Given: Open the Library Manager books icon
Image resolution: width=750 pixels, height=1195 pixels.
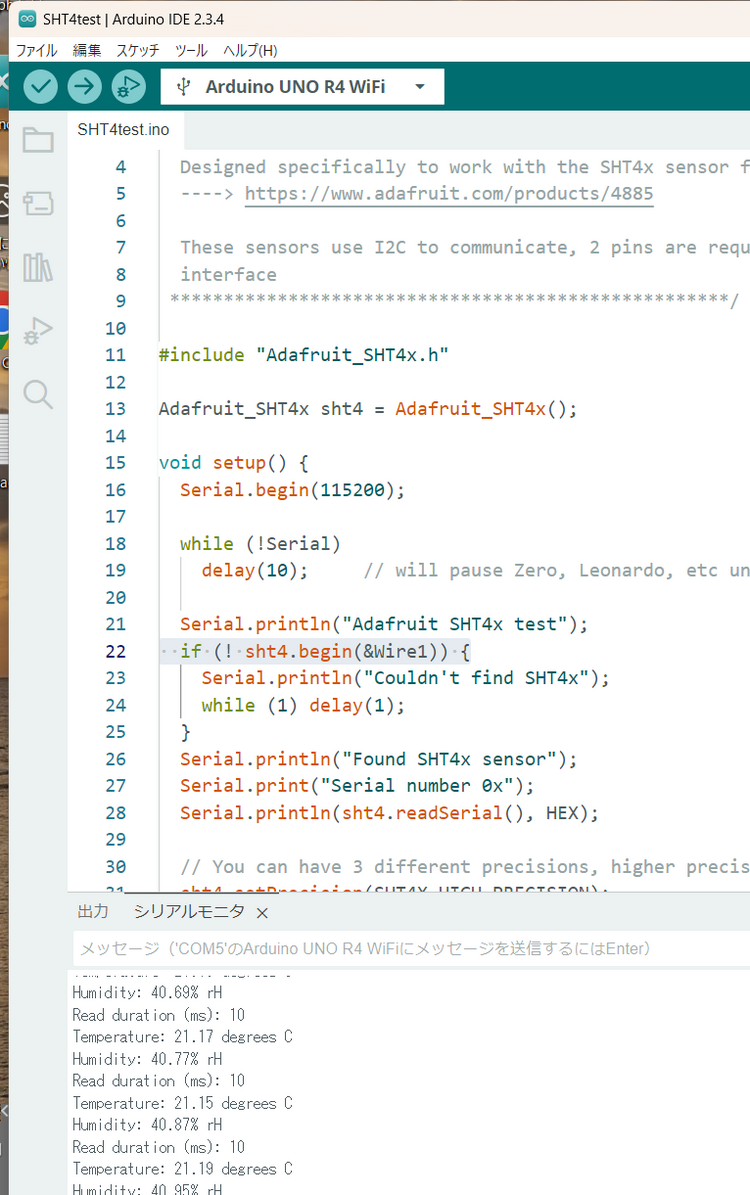Looking at the screenshot, I should [x=38, y=267].
